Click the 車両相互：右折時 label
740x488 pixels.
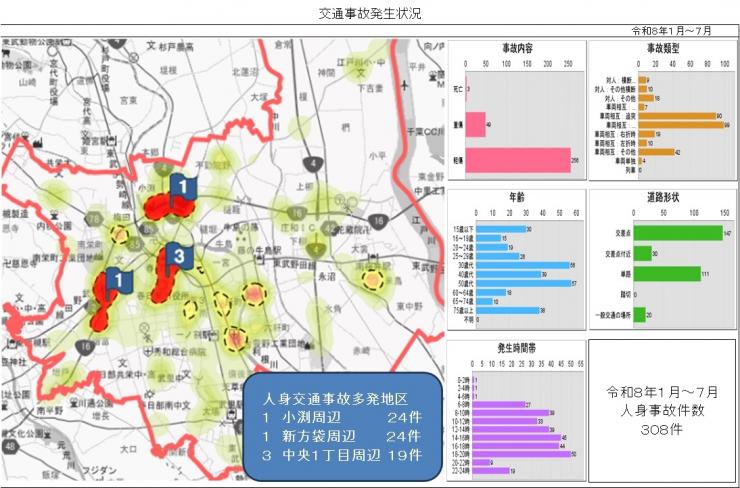[615, 134]
